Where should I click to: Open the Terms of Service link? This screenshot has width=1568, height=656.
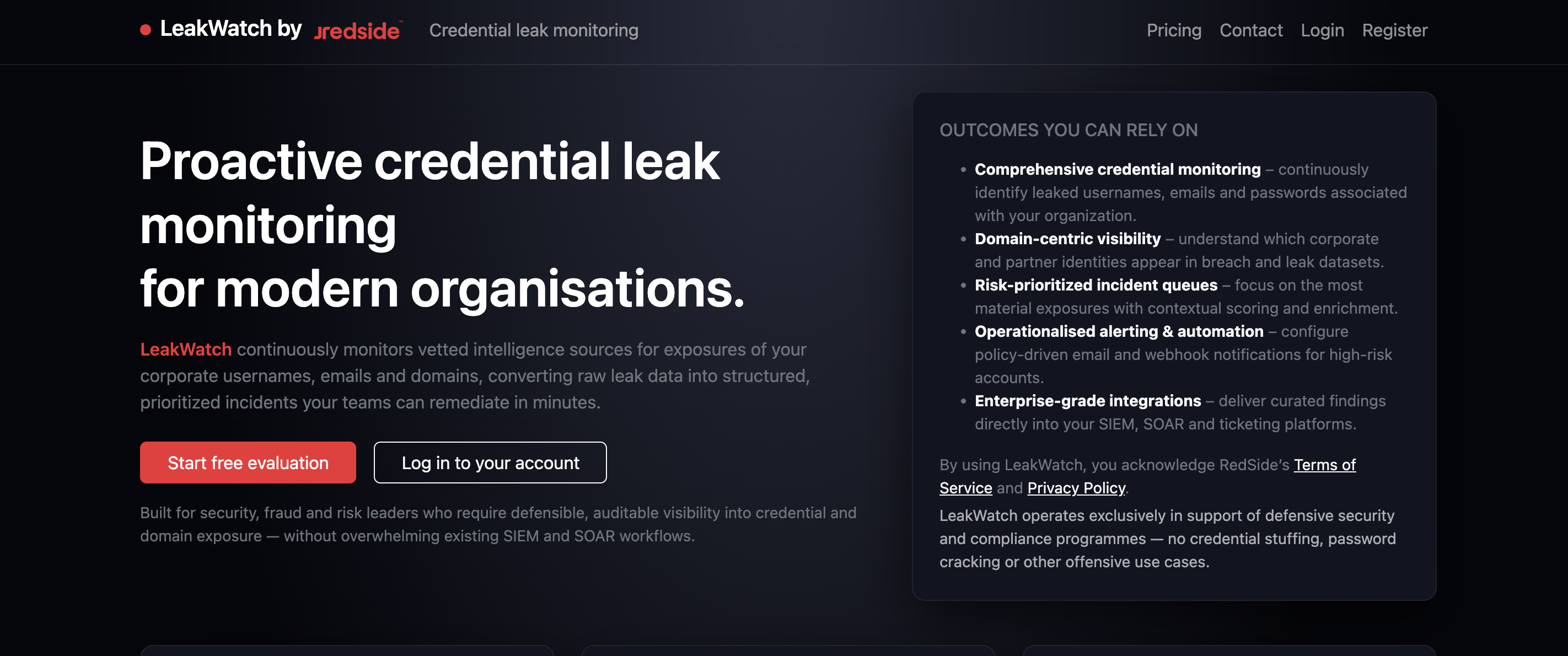[1324, 464]
